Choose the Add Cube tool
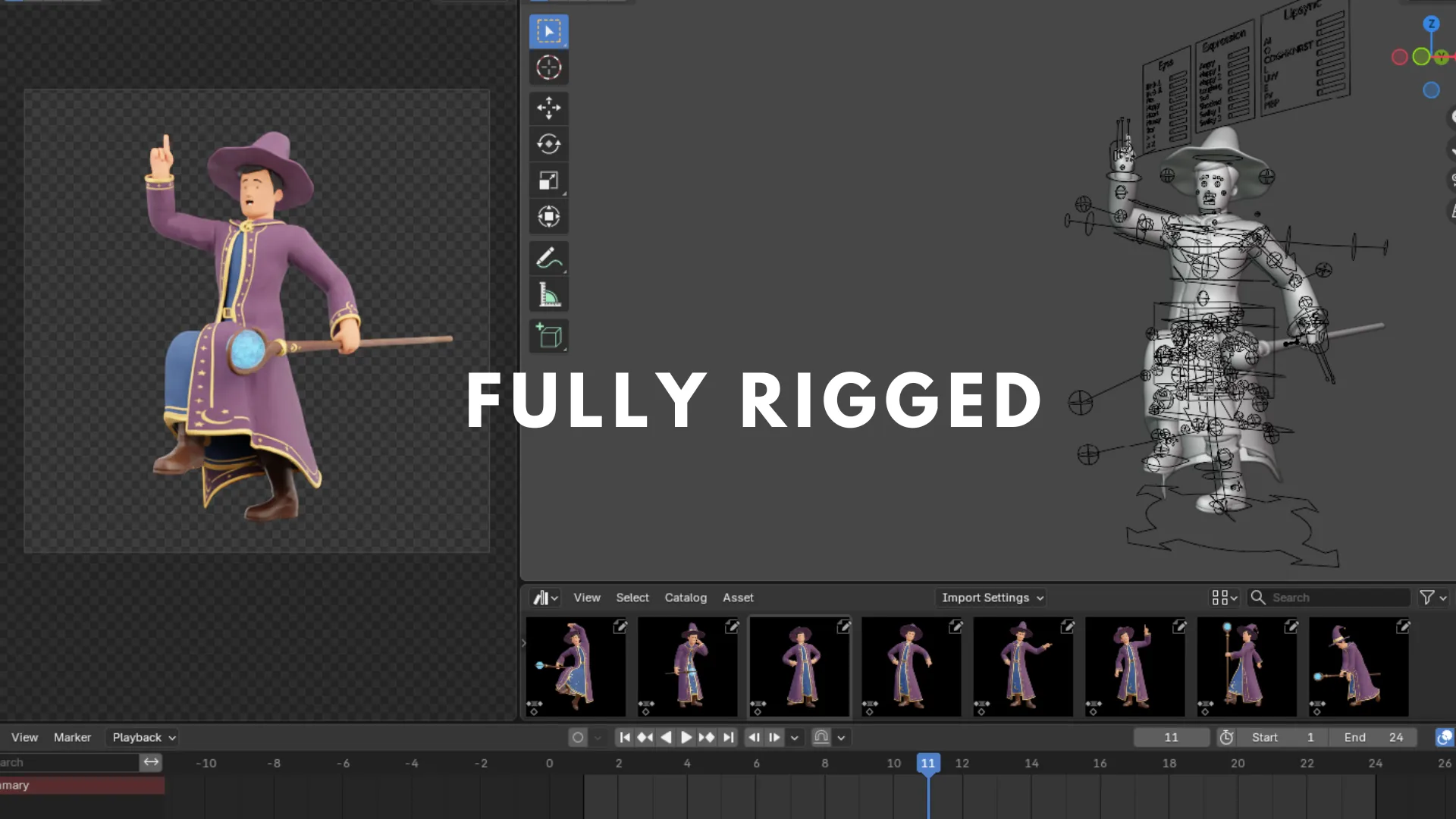 tap(548, 336)
